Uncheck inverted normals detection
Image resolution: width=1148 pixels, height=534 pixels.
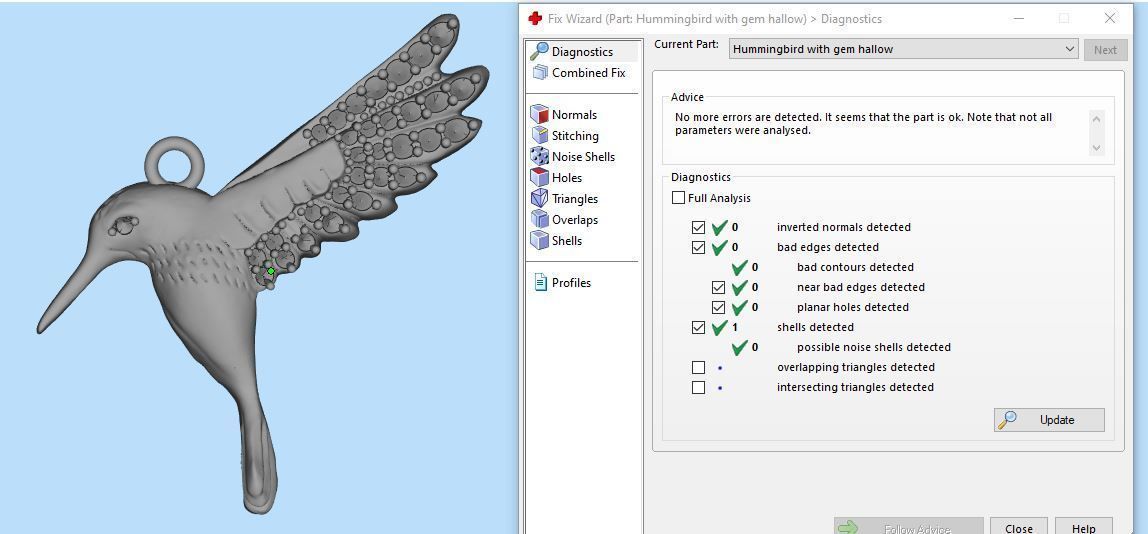click(x=698, y=227)
